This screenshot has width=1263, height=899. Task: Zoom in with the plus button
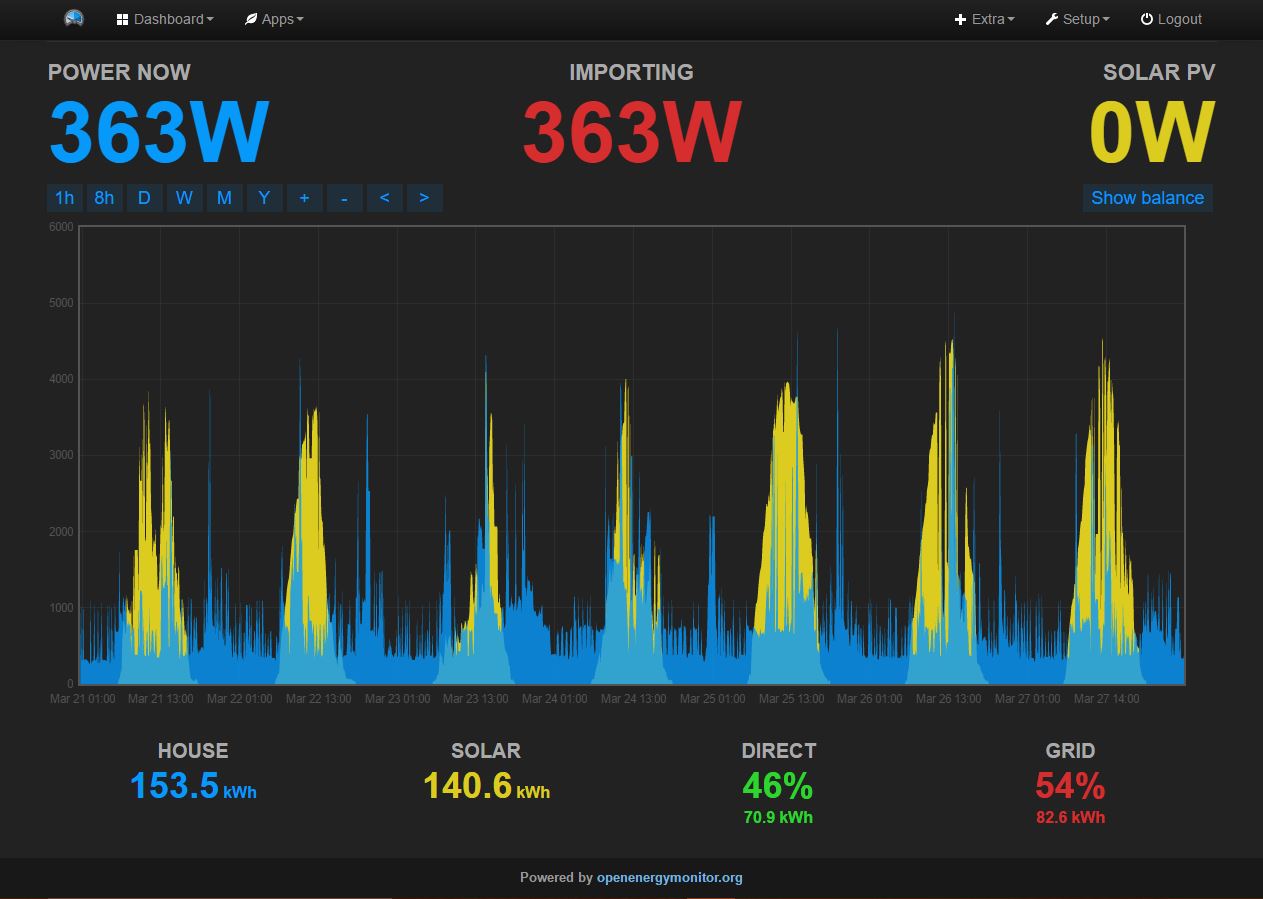[304, 198]
